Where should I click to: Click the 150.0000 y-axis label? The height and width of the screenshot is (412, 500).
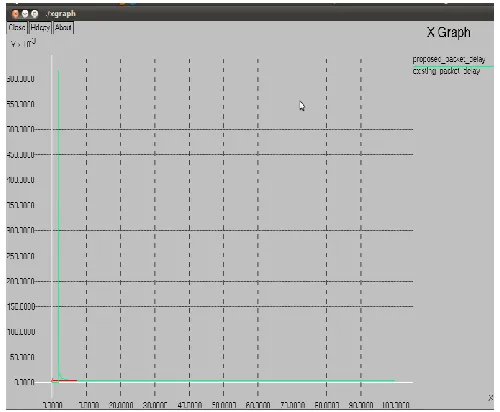click(21, 306)
